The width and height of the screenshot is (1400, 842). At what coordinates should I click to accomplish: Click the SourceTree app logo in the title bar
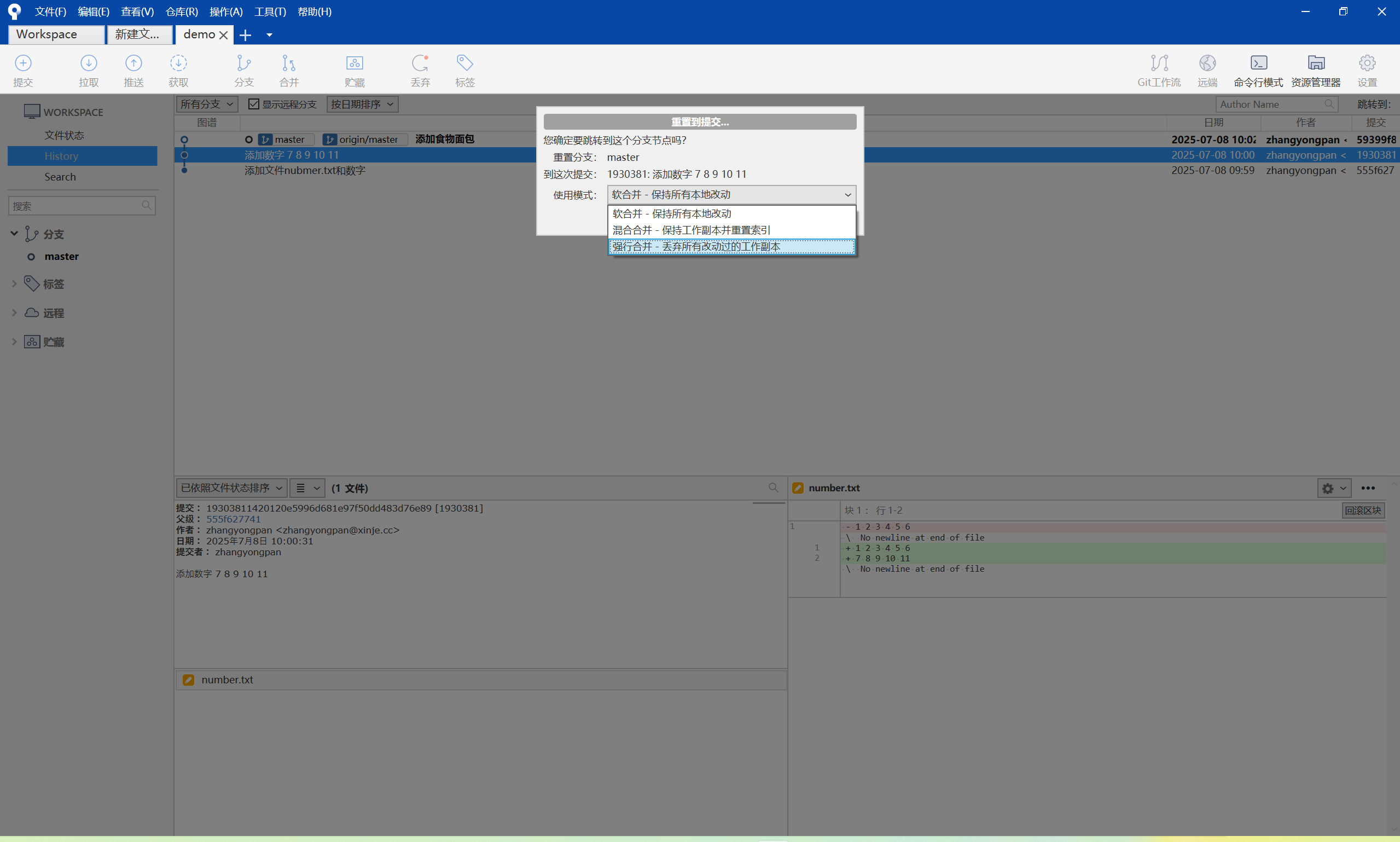pos(14,11)
